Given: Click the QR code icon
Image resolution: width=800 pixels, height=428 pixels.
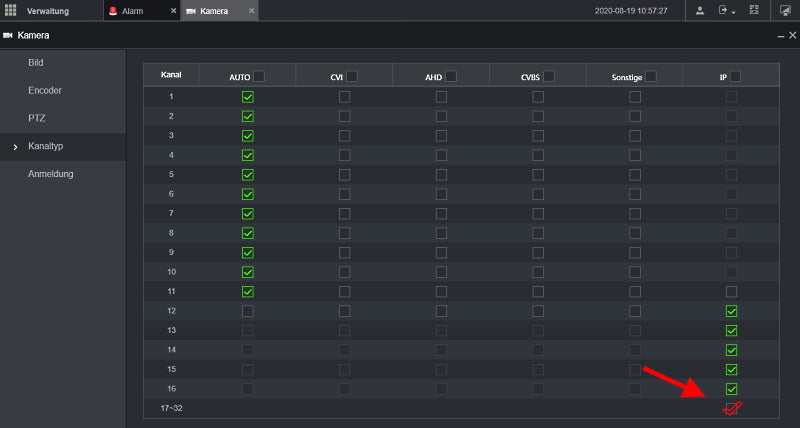Looking at the screenshot, I should pyautogui.click(x=755, y=10).
